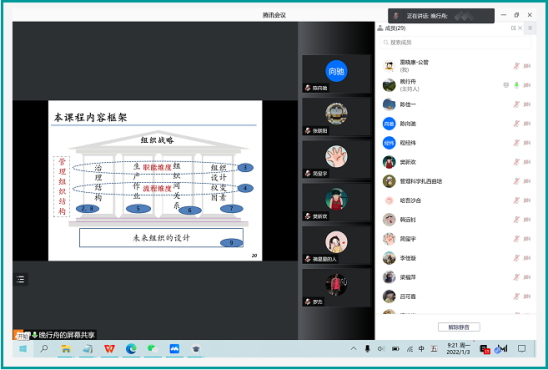Open the members panel hamburger menu
This screenshot has height=370, width=548.
tap(530, 28)
